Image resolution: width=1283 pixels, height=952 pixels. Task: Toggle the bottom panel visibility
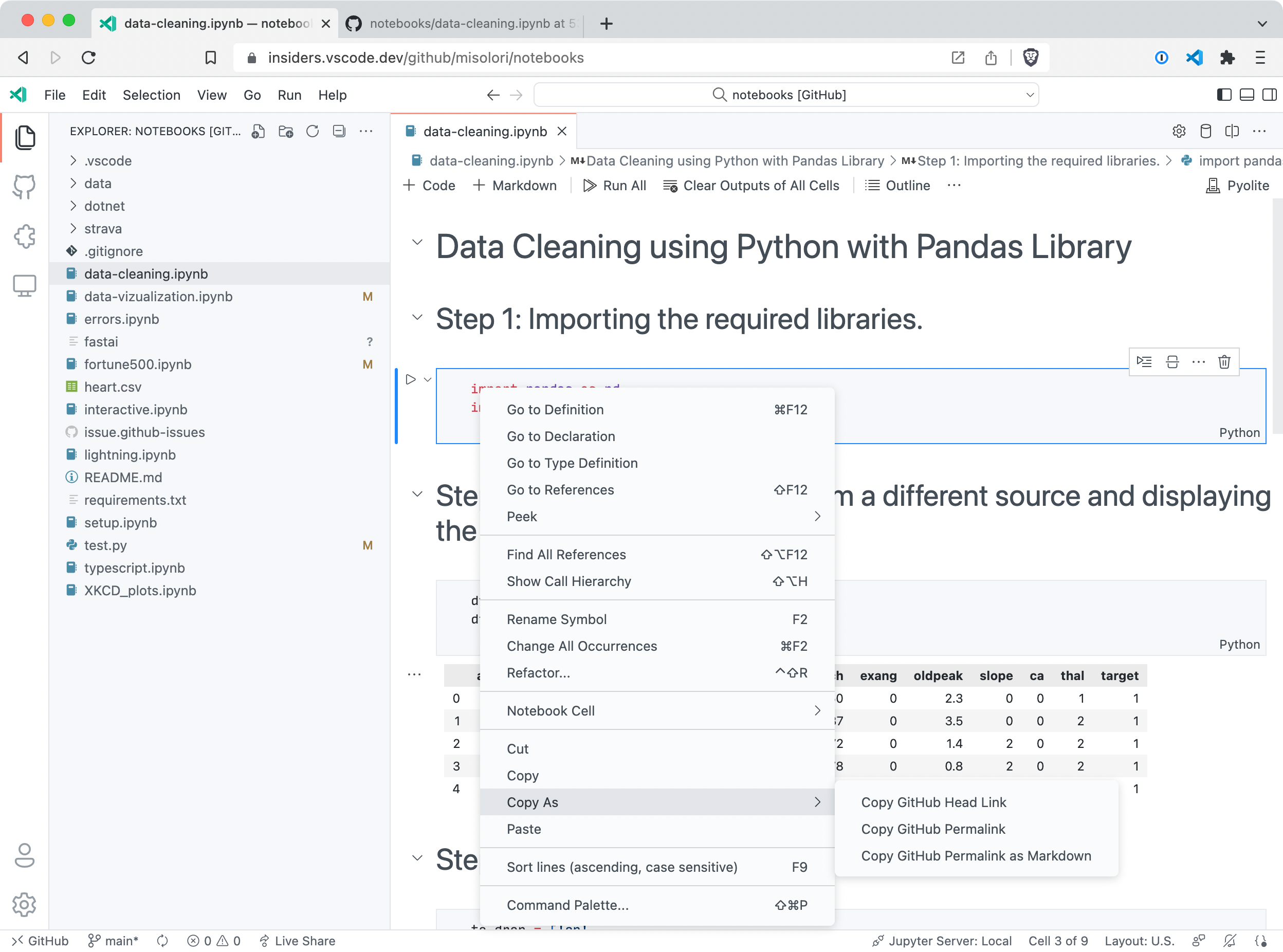click(1247, 95)
